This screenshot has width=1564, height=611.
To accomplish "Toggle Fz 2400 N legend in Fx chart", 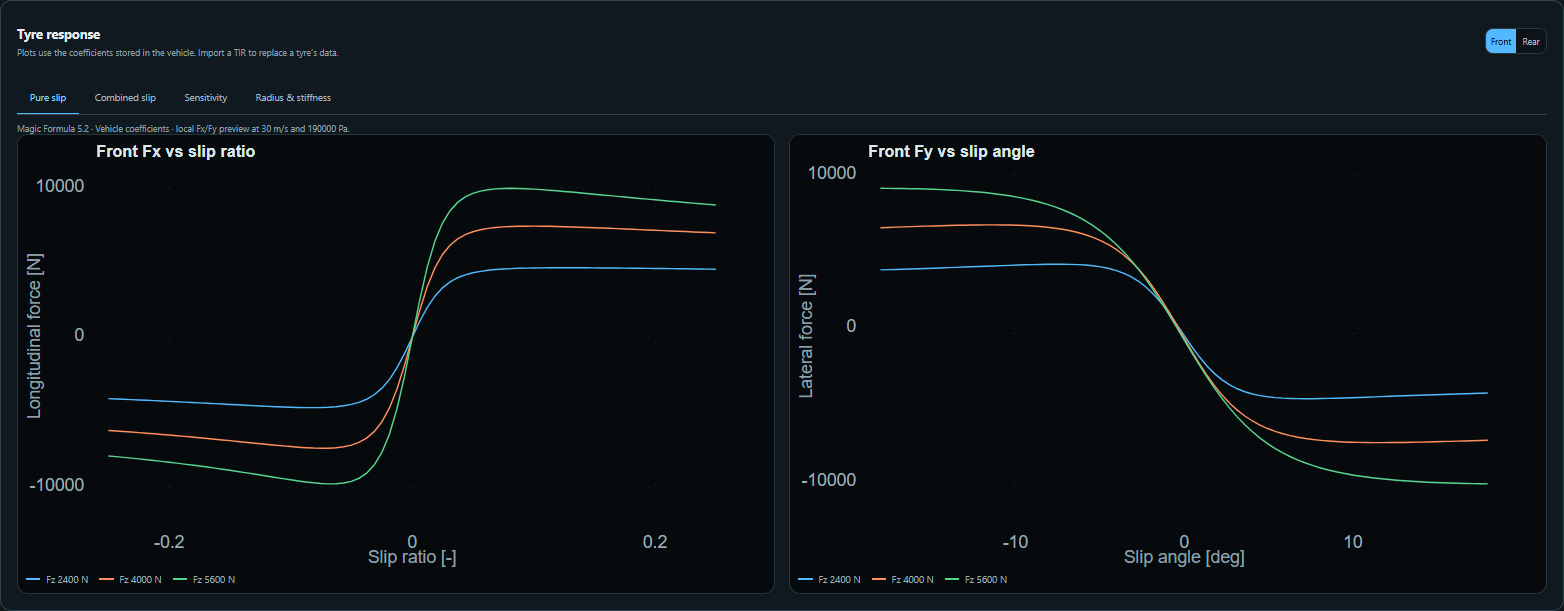I will (58, 580).
